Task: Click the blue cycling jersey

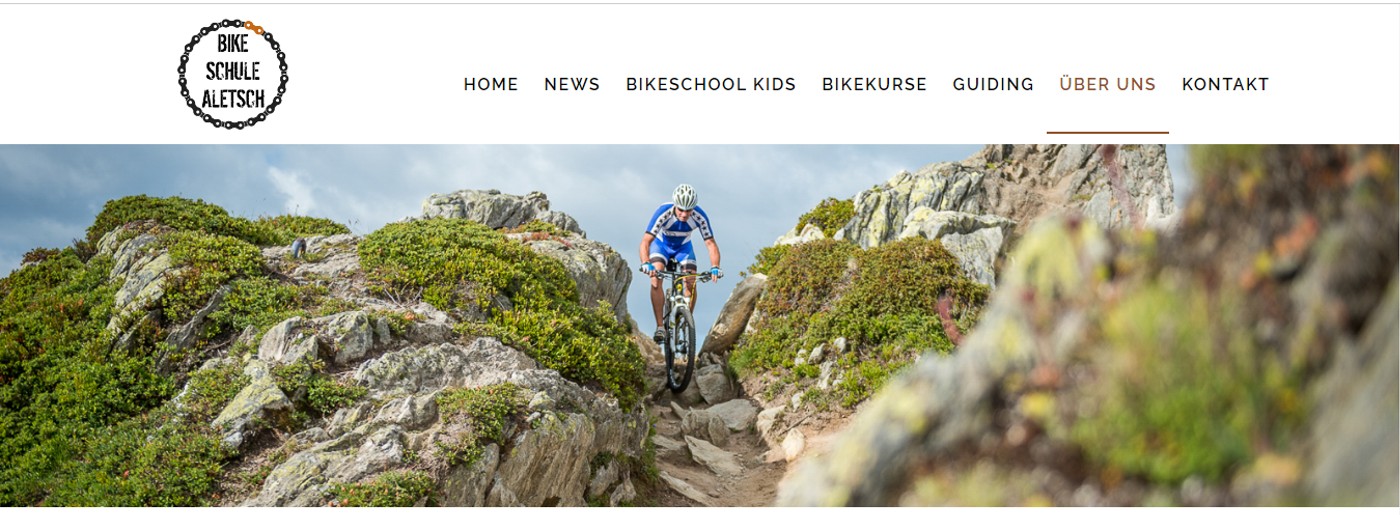Action: click(679, 229)
